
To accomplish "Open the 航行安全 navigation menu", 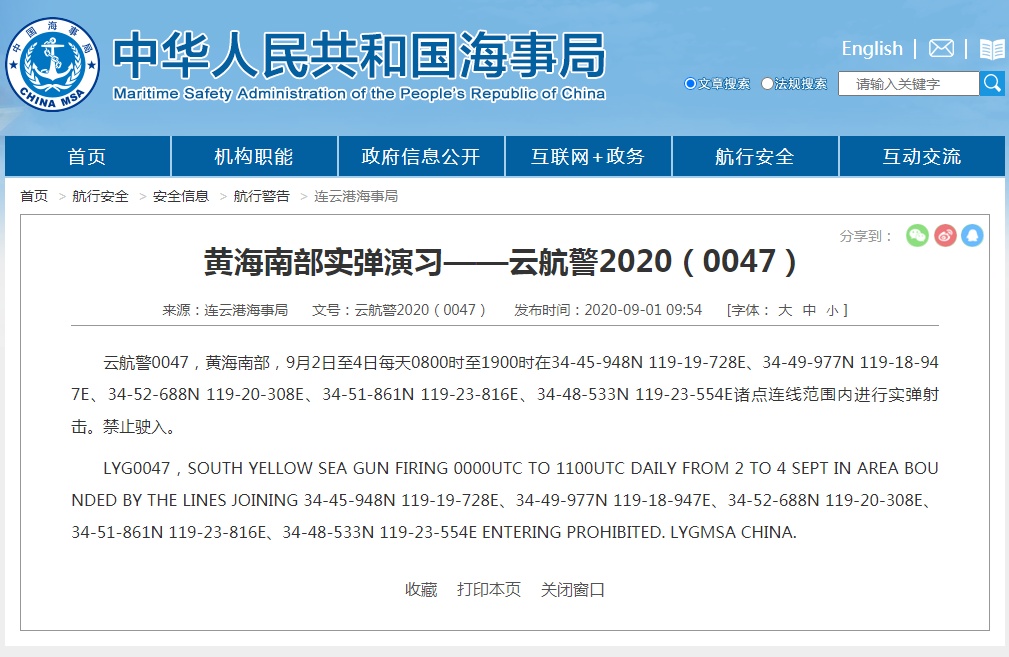I will coord(754,157).
